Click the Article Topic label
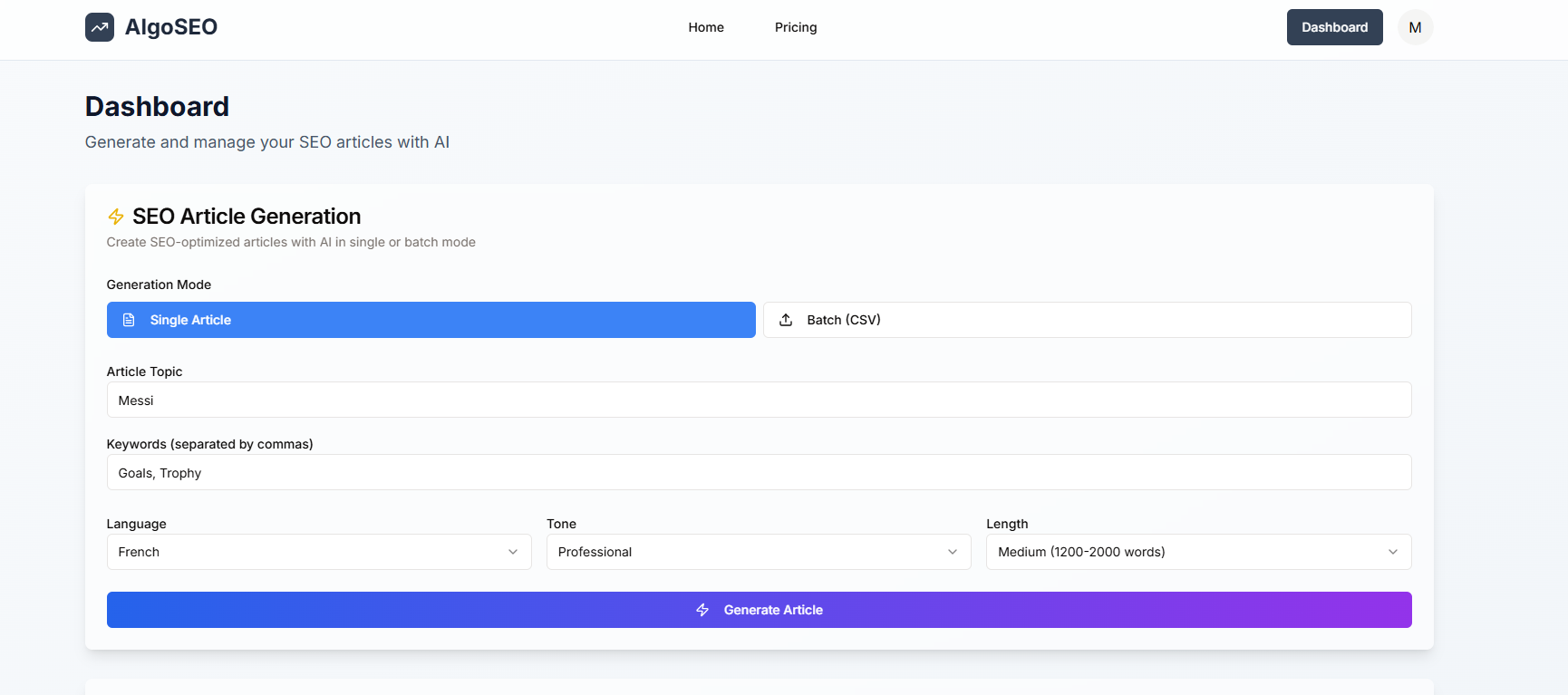This screenshot has height=695, width=1568. point(144,372)
